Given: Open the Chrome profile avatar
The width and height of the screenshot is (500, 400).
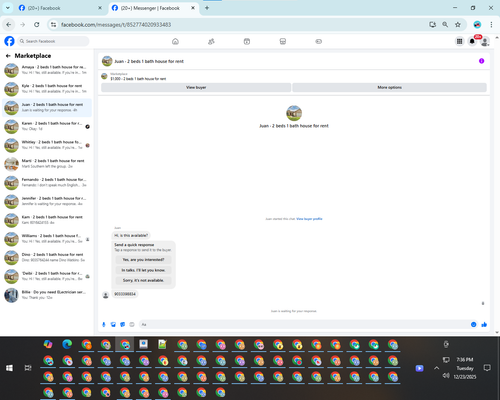Looking at the screenshot, I should click(477, 25).
